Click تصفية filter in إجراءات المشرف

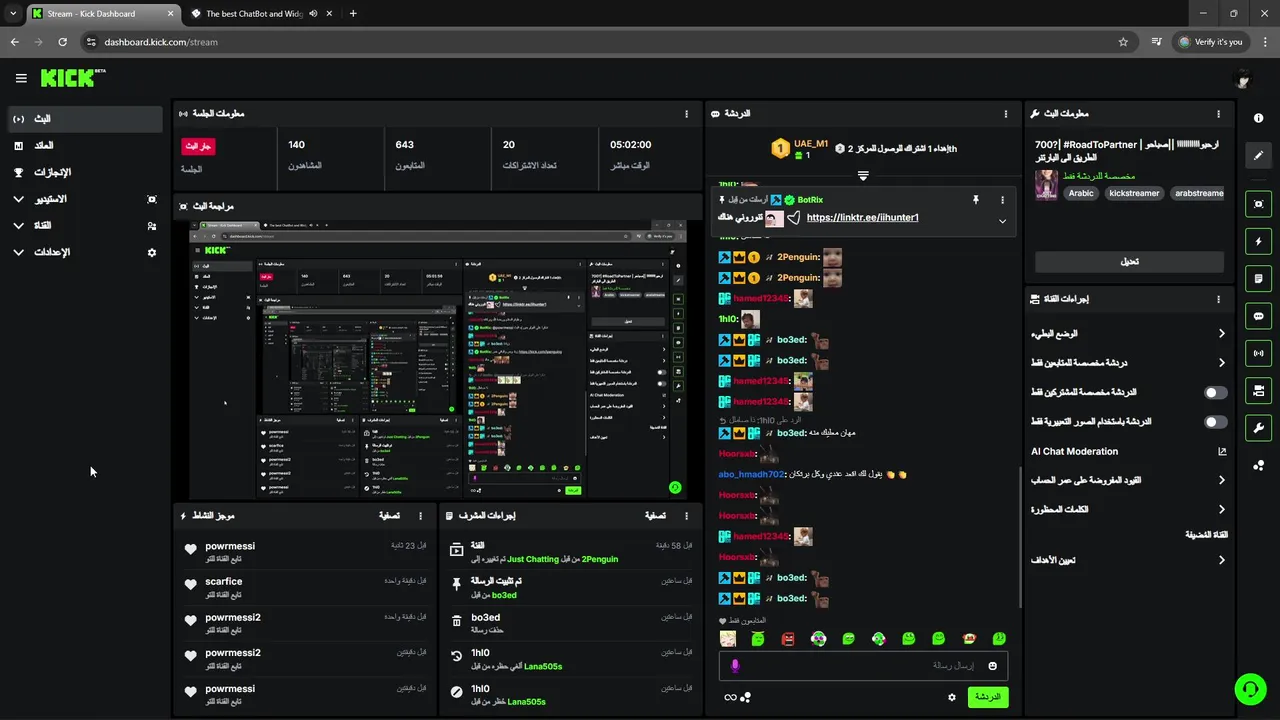pyautogui.click(x=656, y=516)
